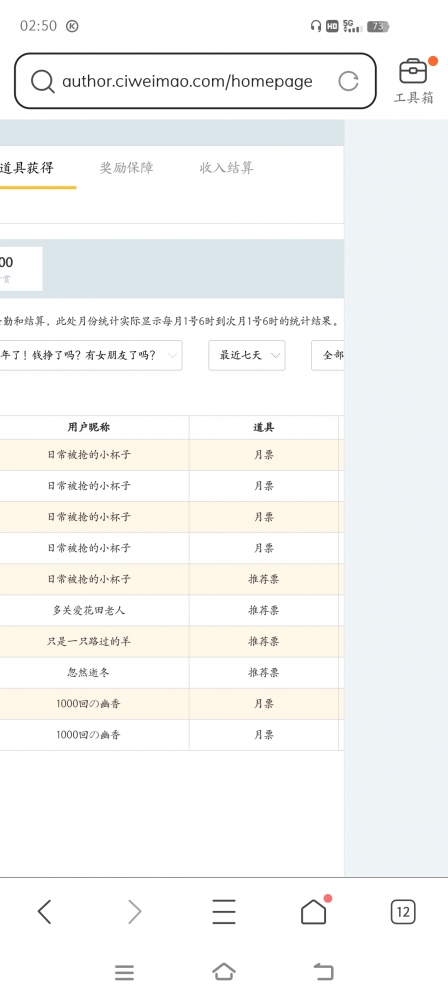Viewport: 448px width, 999px height.
Task: Click 推荐票 in the 只是一只路过的羊 row
Action: 264,642
